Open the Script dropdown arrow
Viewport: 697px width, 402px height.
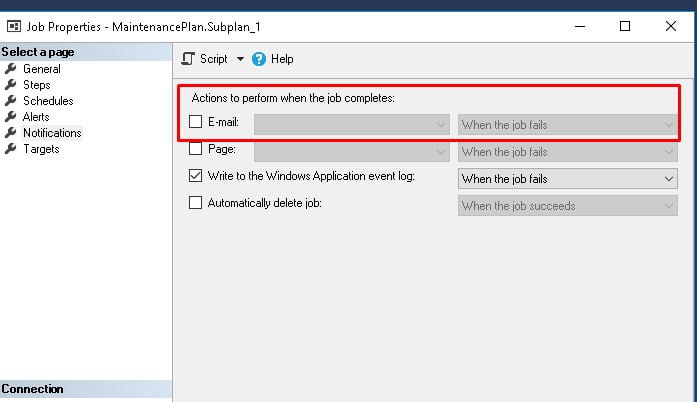coord(240,59)
